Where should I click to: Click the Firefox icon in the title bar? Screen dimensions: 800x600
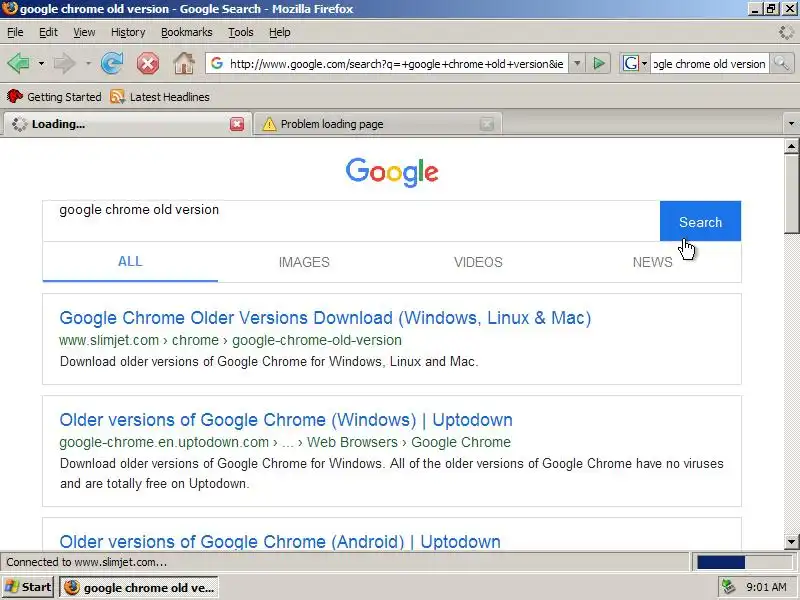(9, 9)
